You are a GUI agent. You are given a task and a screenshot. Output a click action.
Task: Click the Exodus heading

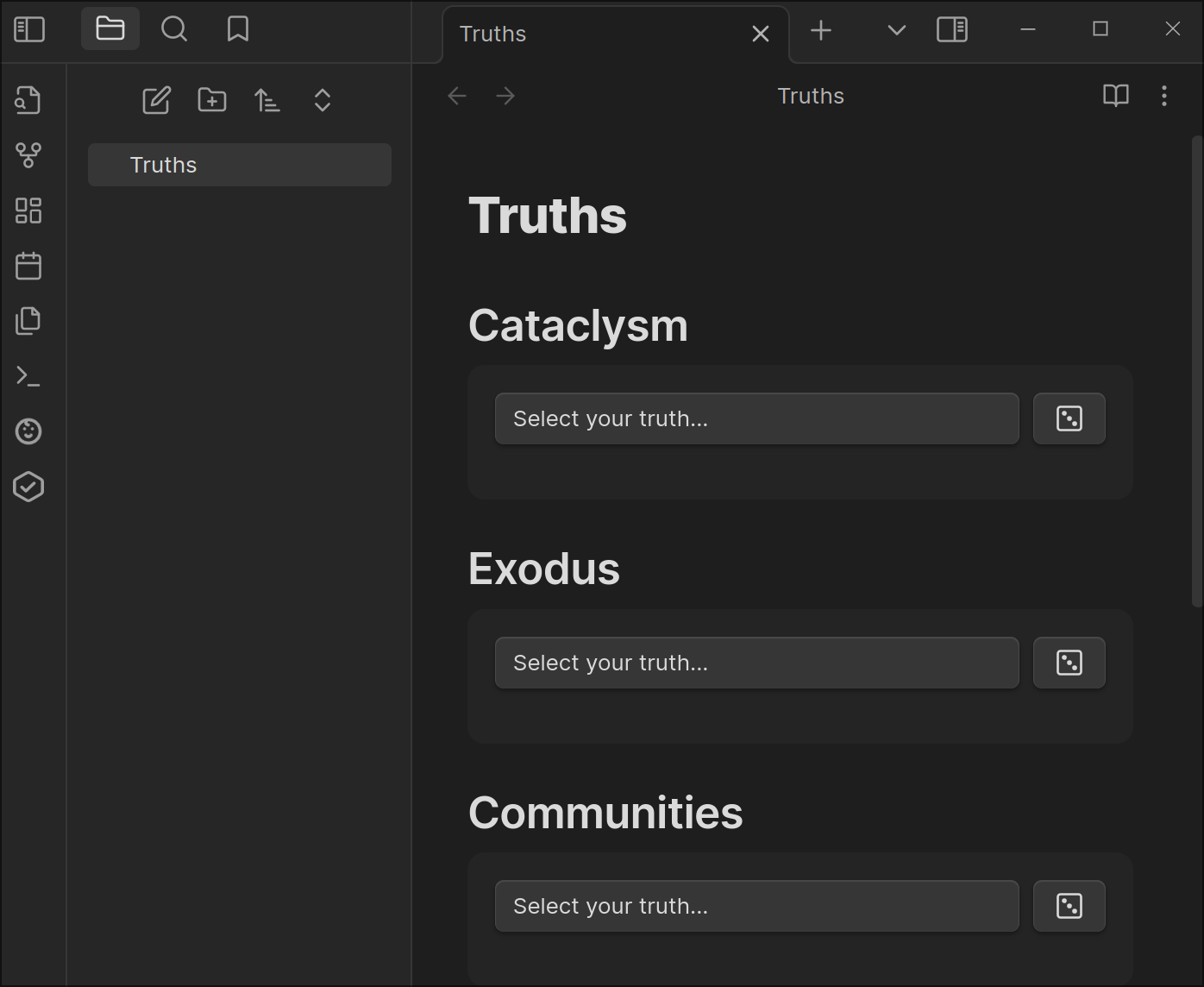(544, 569)
